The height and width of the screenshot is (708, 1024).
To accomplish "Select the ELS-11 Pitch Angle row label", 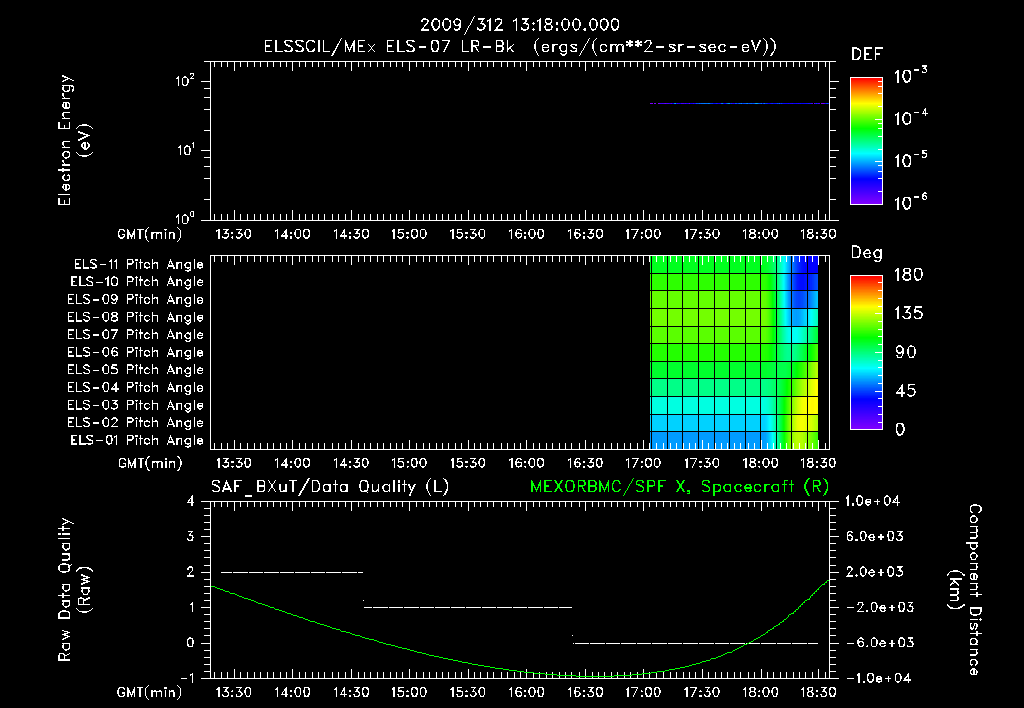I will tap(138, 265).
